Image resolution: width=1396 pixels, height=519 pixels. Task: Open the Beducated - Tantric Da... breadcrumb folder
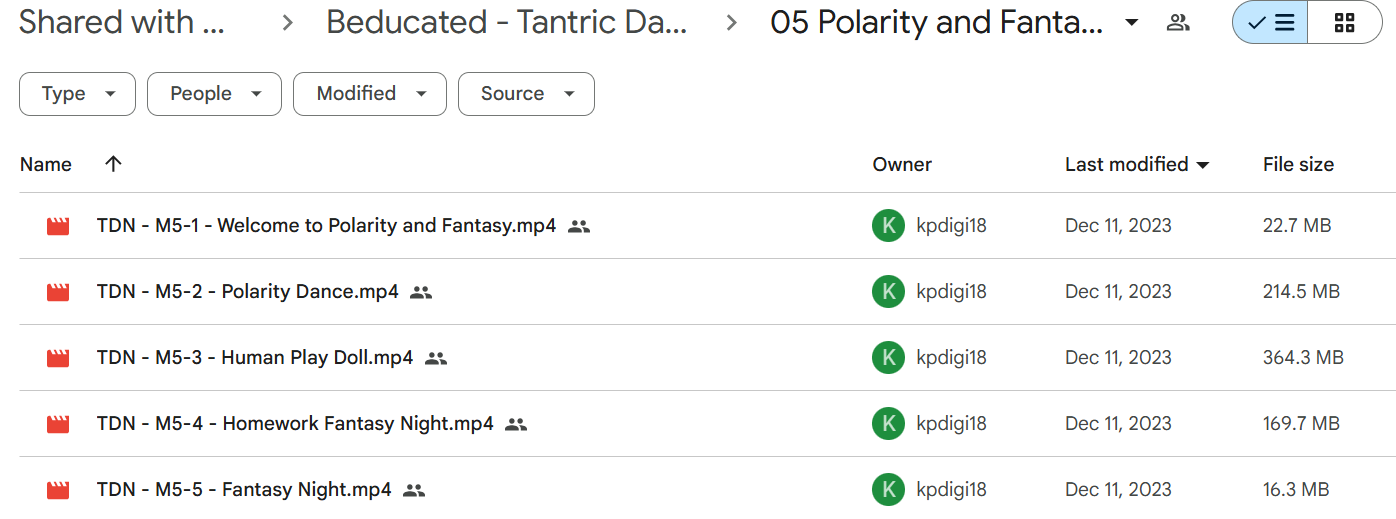click(507, 23)
